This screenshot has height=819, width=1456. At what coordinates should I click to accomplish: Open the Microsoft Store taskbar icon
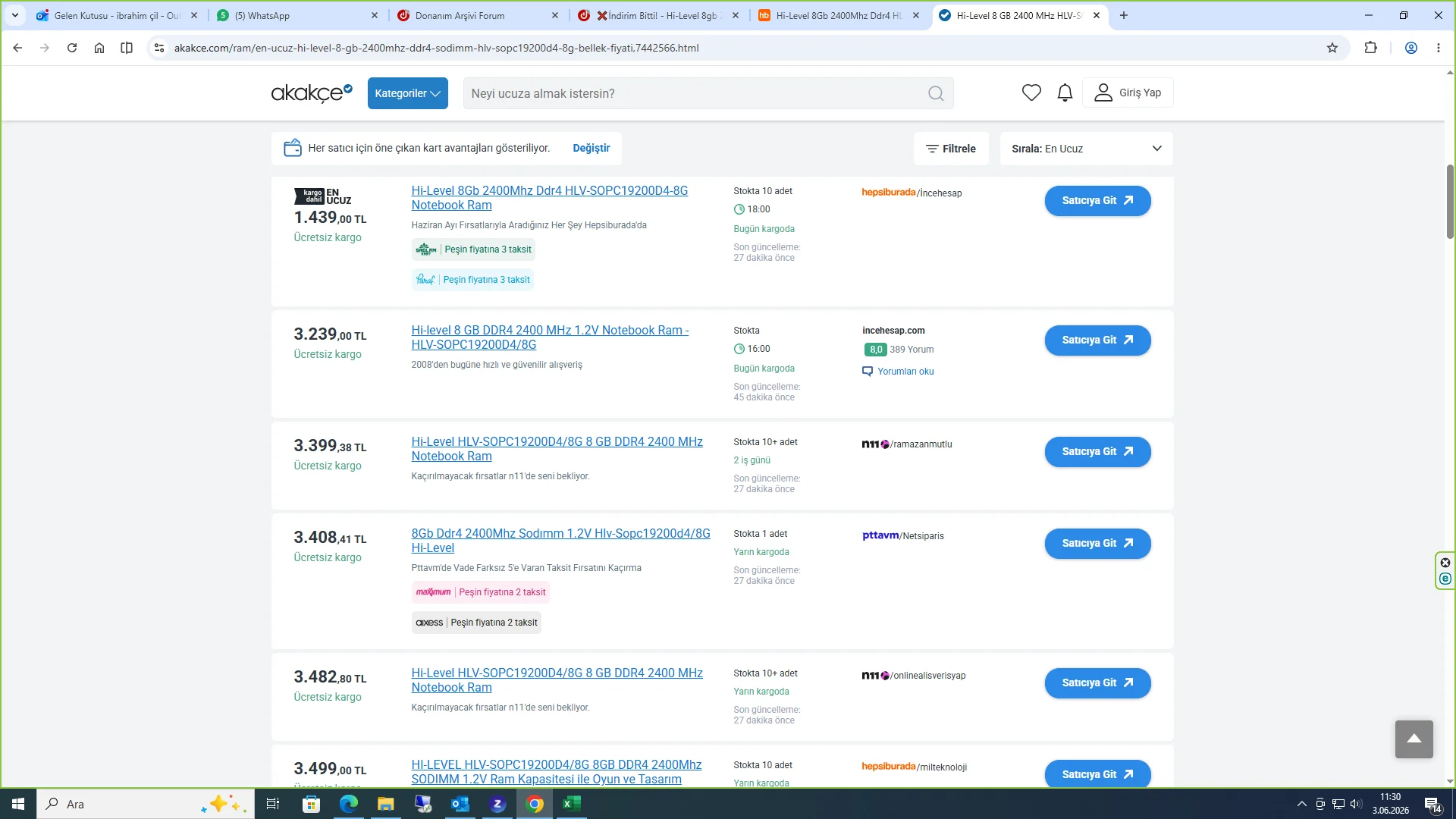coord(311,804)
